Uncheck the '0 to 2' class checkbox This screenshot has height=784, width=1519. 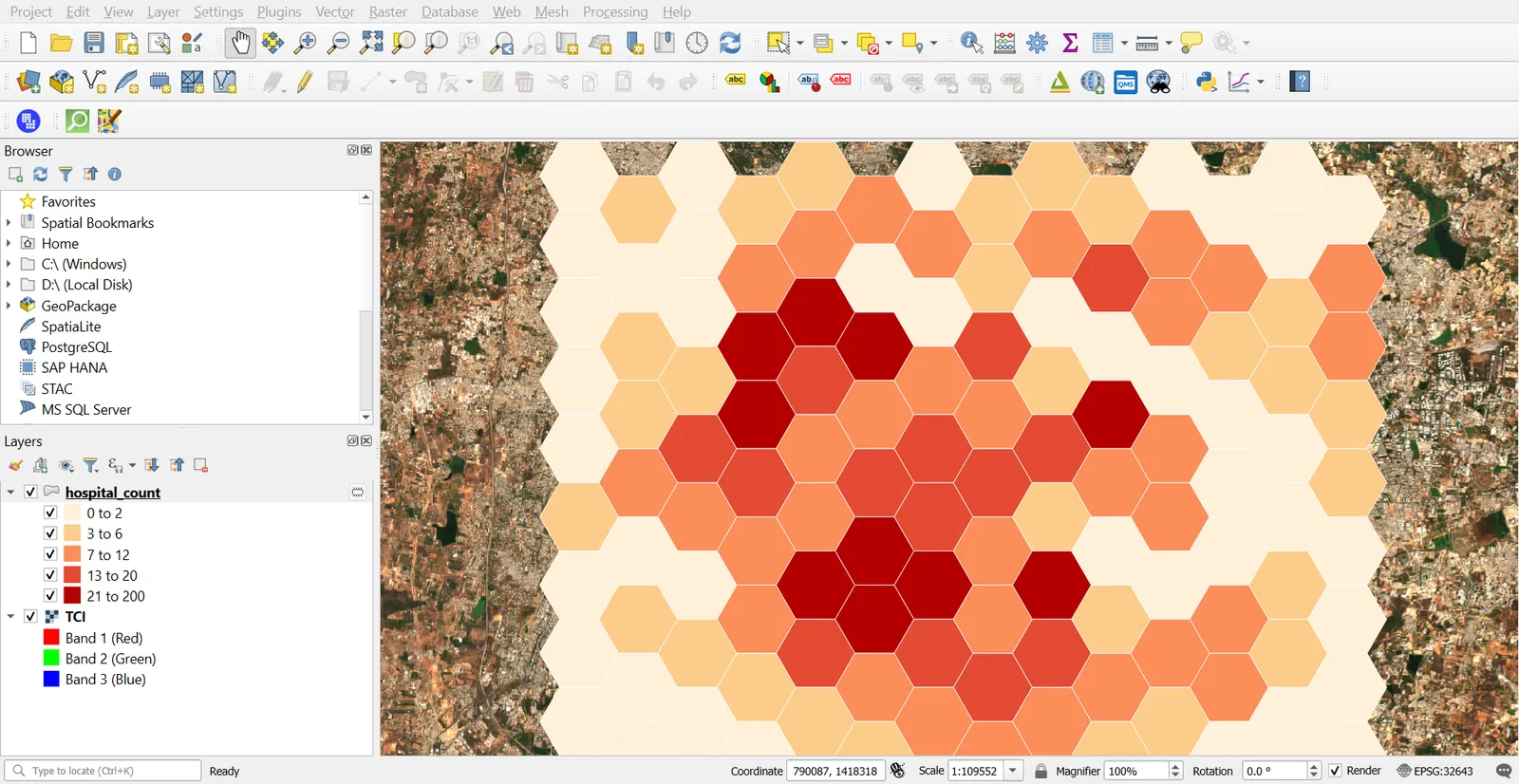pos(51,513)
